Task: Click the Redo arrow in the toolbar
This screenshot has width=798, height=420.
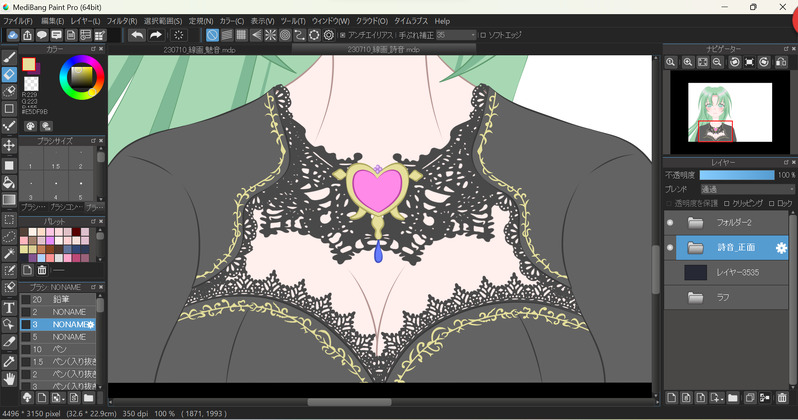Action: pyautogui.click(x=156, y=36)
